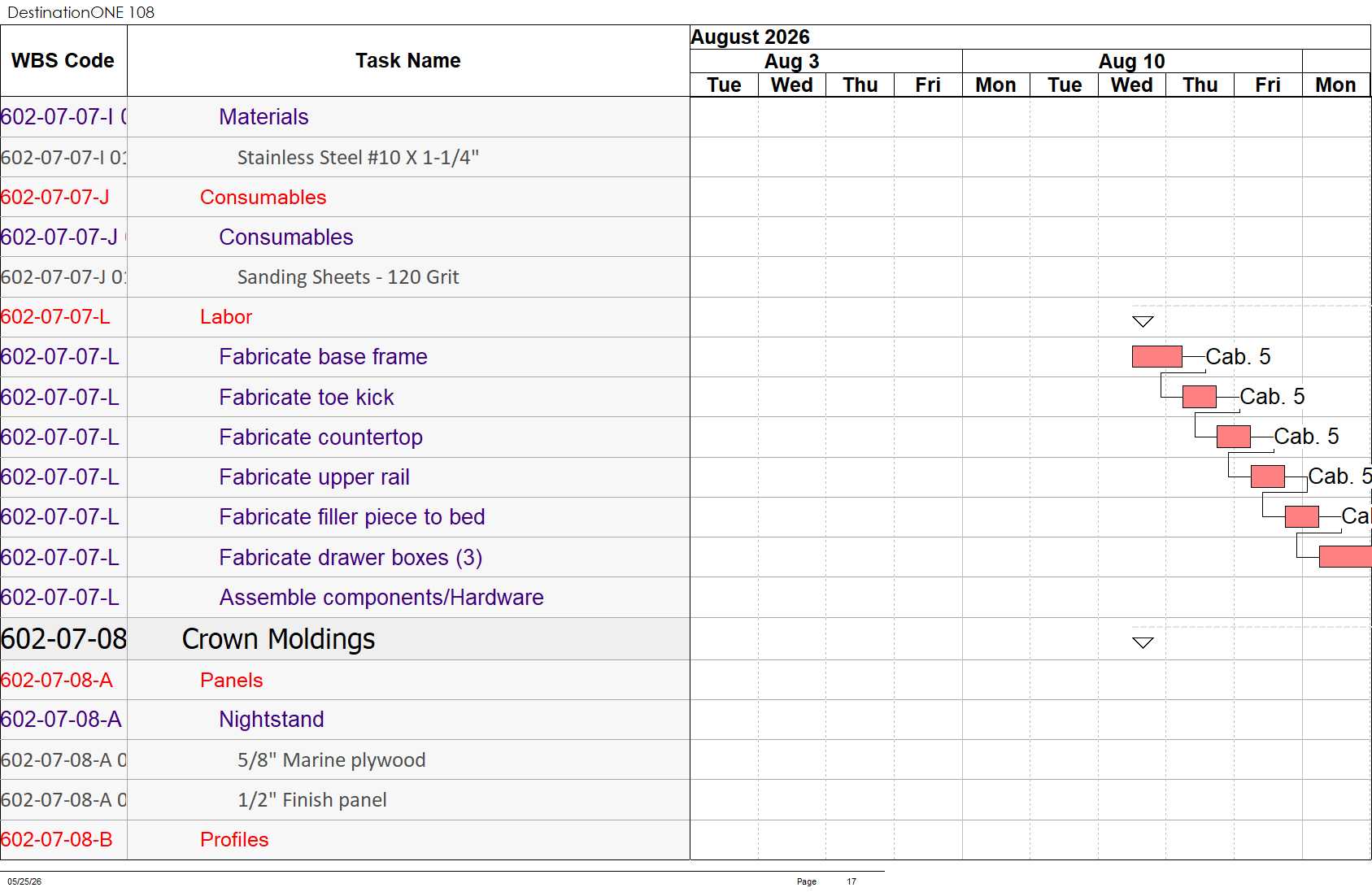1372x892 pixels.
Task: Select the Fabricate upper rail task name
Action: (x=314, y=476)
